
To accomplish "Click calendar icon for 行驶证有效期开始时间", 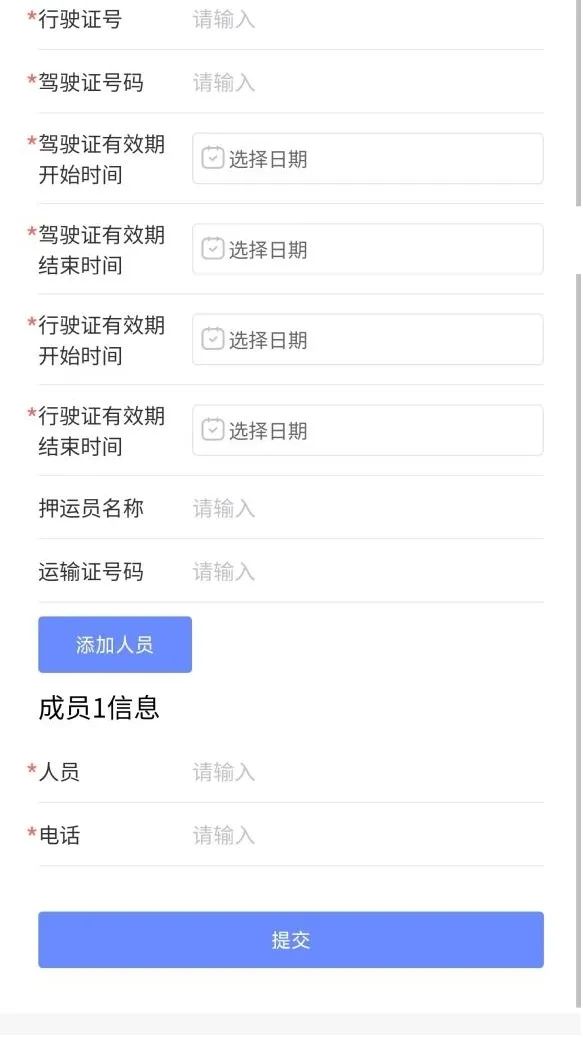I will (x=212, y=339).
